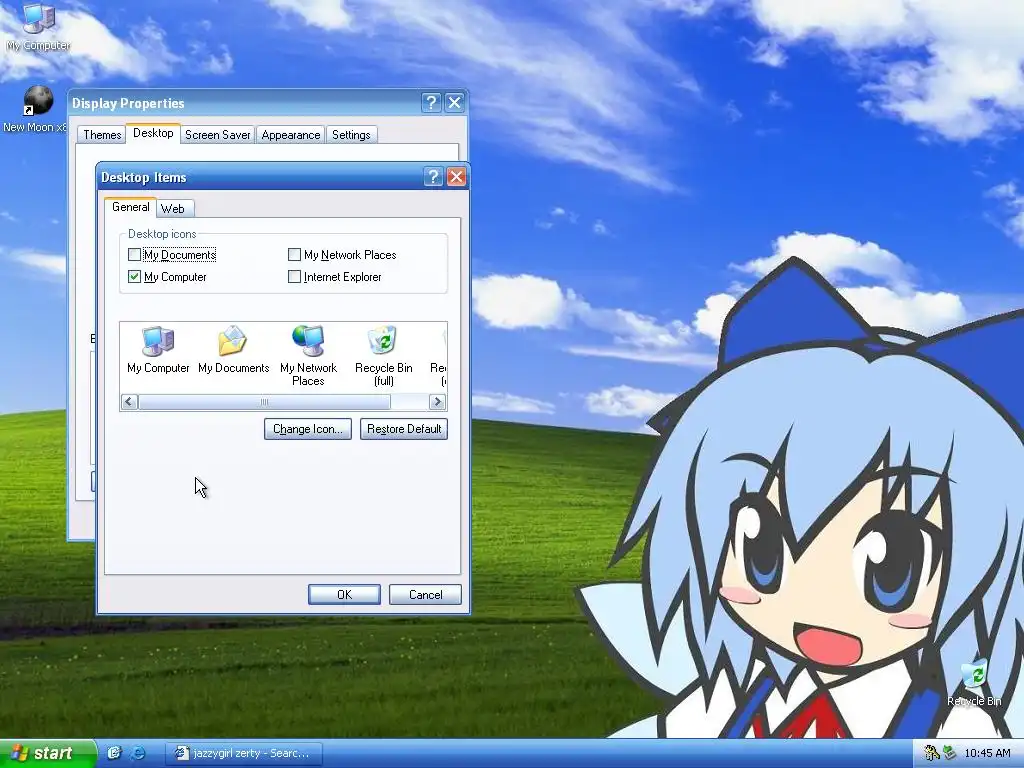Enable My Documents desktop icon checkbox
The image size is (1024, 768).
135,255
